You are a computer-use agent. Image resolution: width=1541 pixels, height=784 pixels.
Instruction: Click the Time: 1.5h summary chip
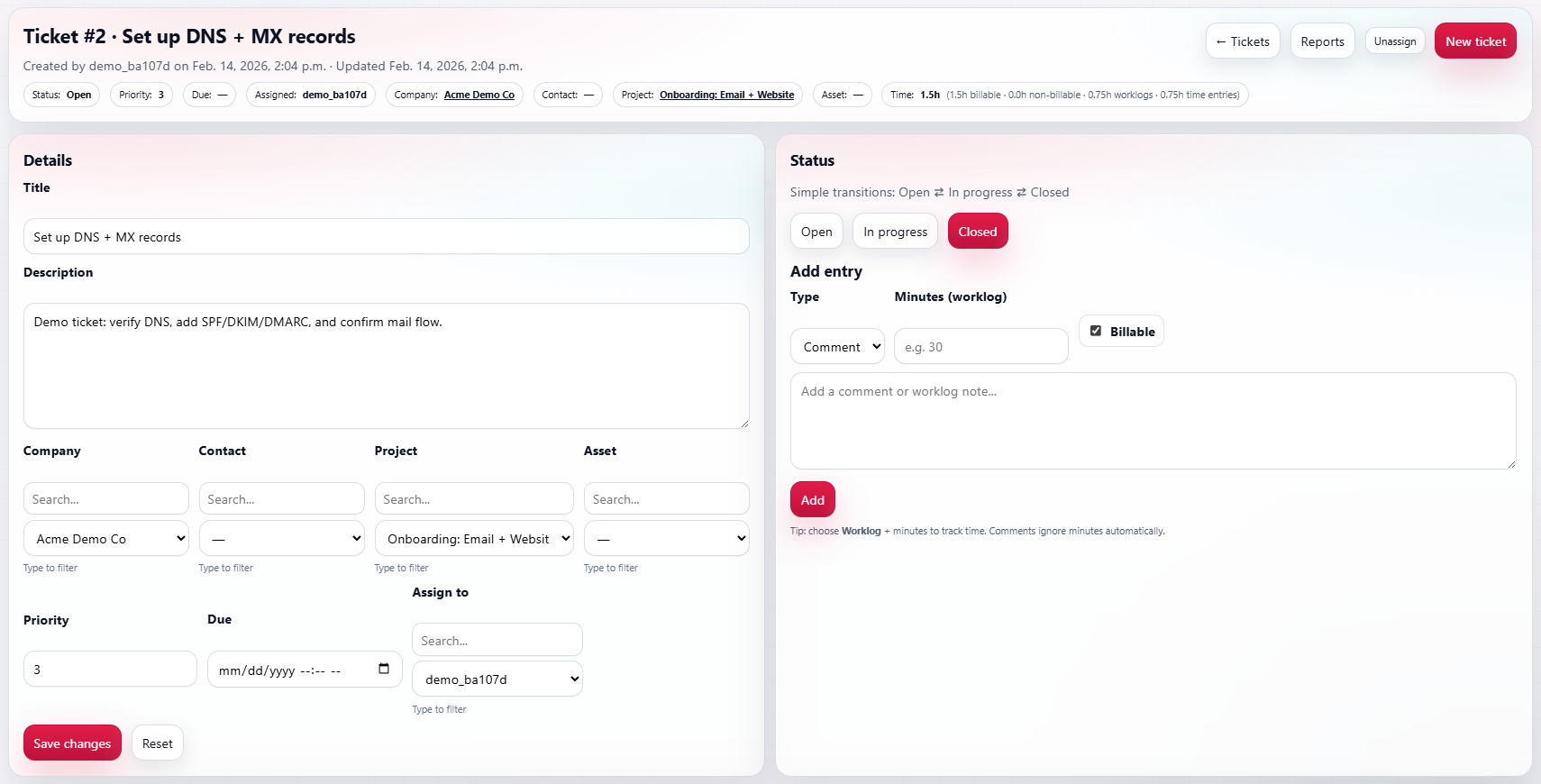pos(1064,95)
